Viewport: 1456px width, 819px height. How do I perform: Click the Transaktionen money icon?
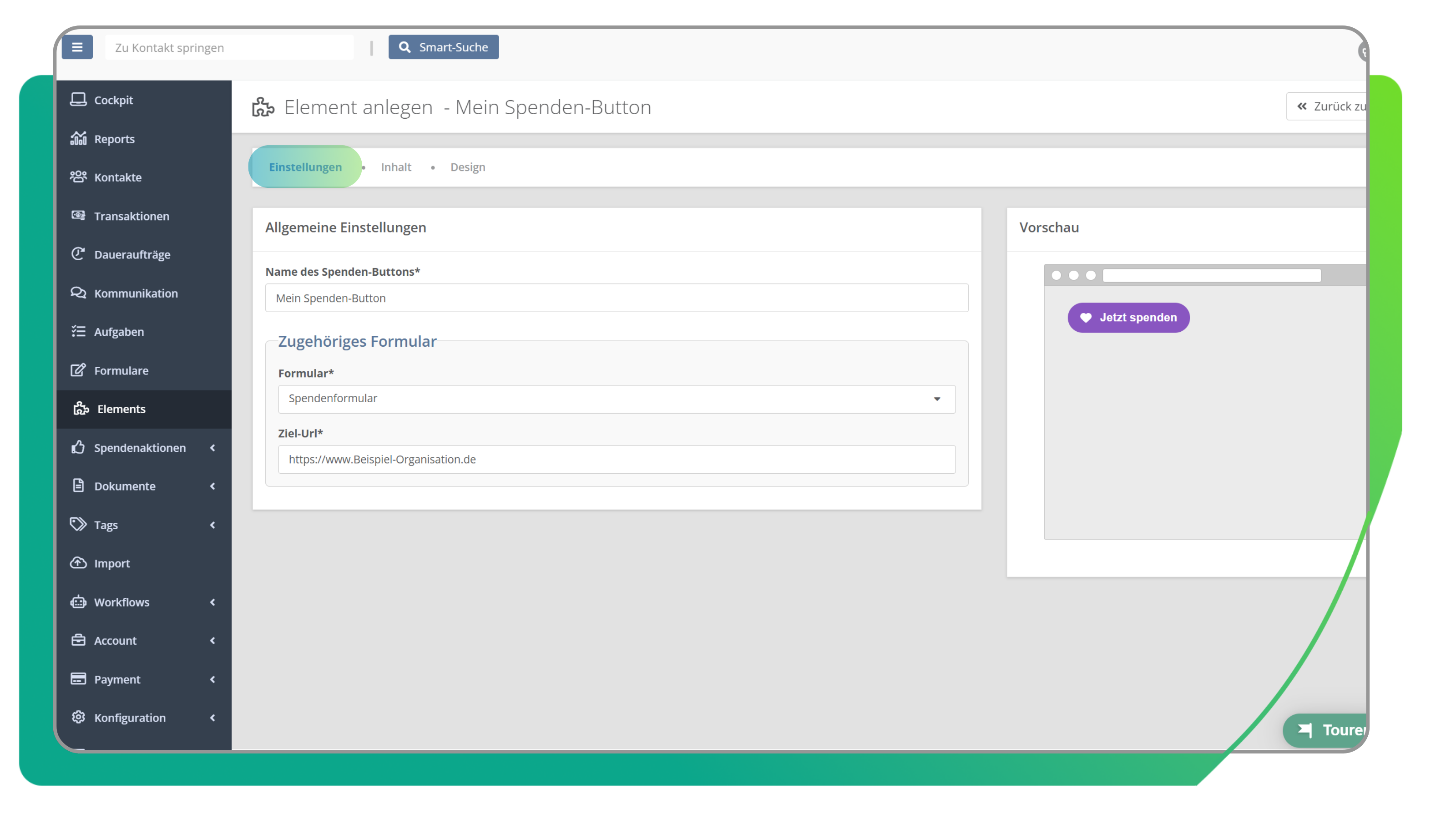[x=78, y=216]
